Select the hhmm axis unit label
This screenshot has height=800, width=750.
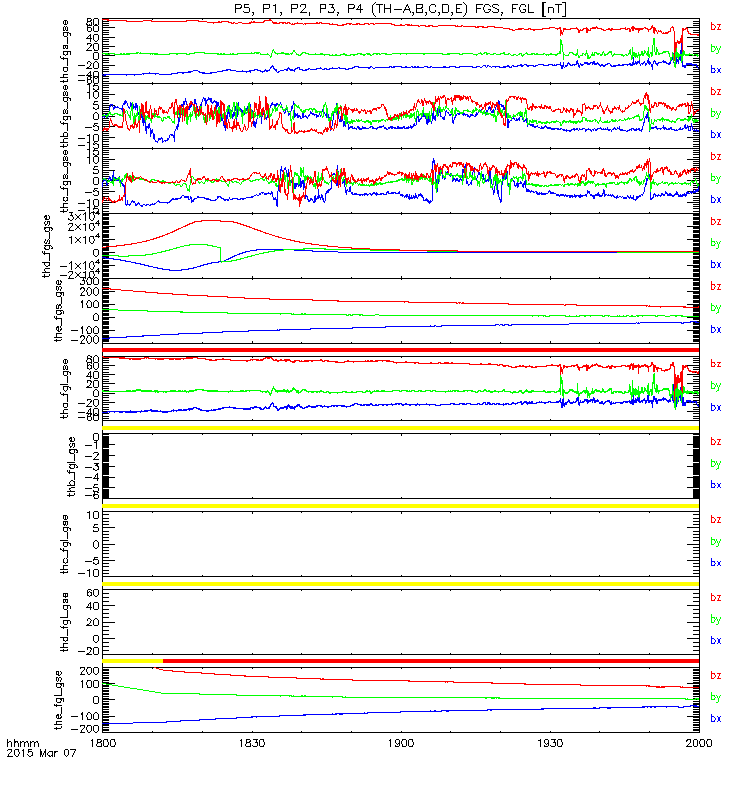coord(22,743)
